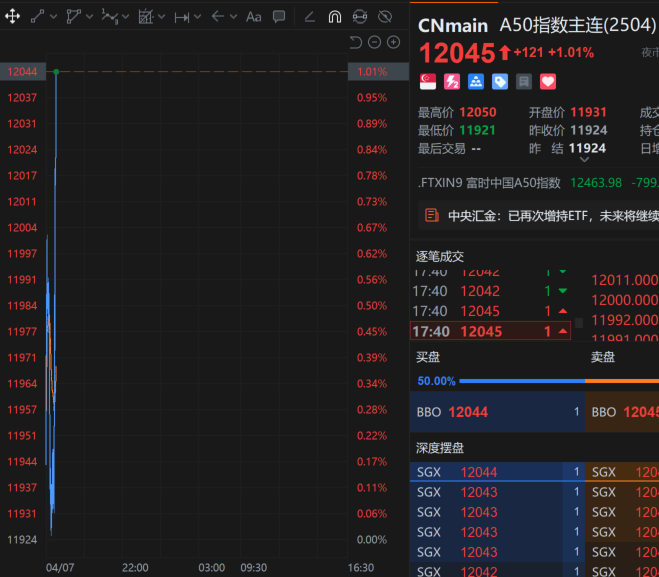The image size is (659, 577).
Task: Open the 中央汇金 news headline
Action: coord(554,216)
